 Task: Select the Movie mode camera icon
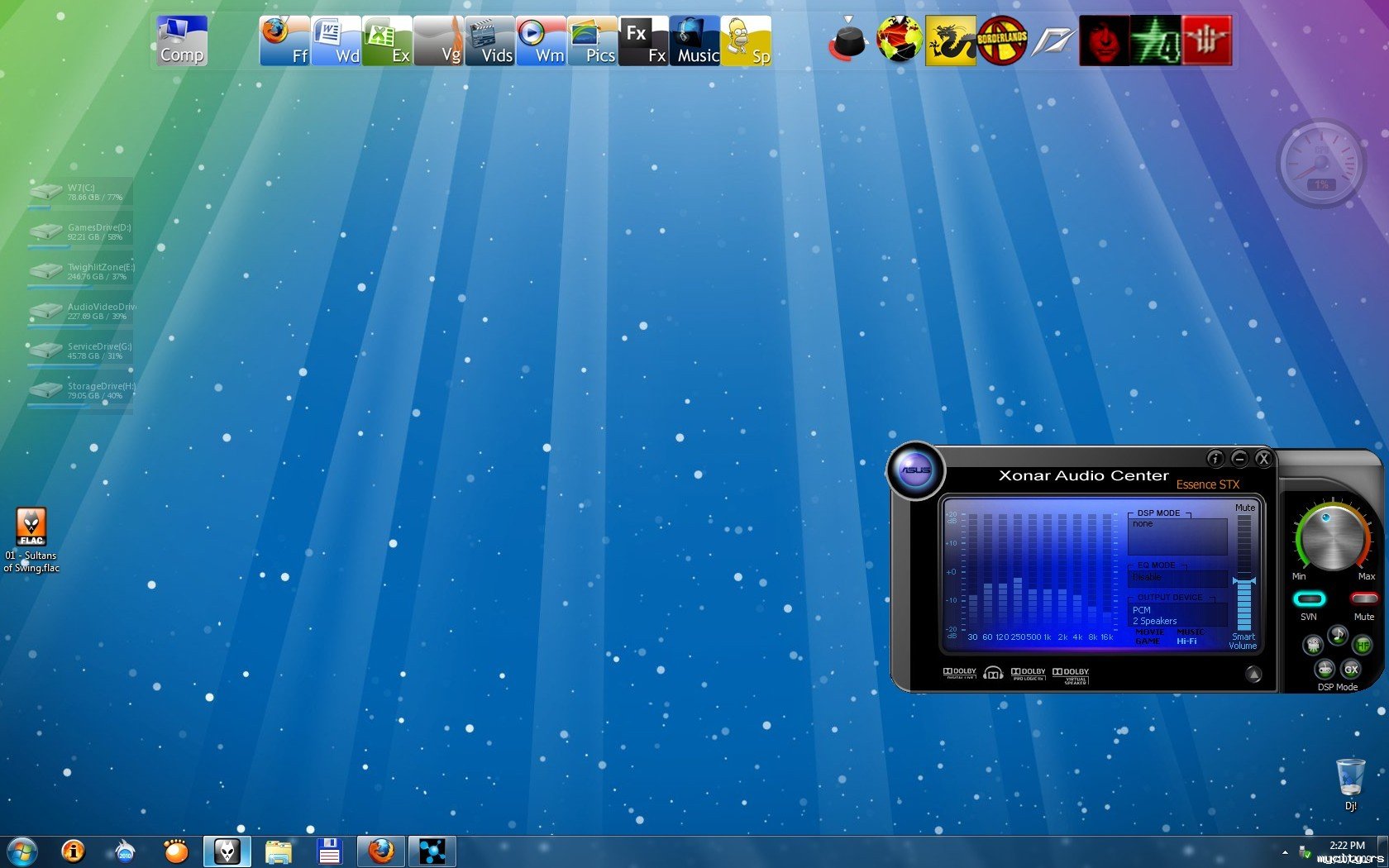(1312, 645)
